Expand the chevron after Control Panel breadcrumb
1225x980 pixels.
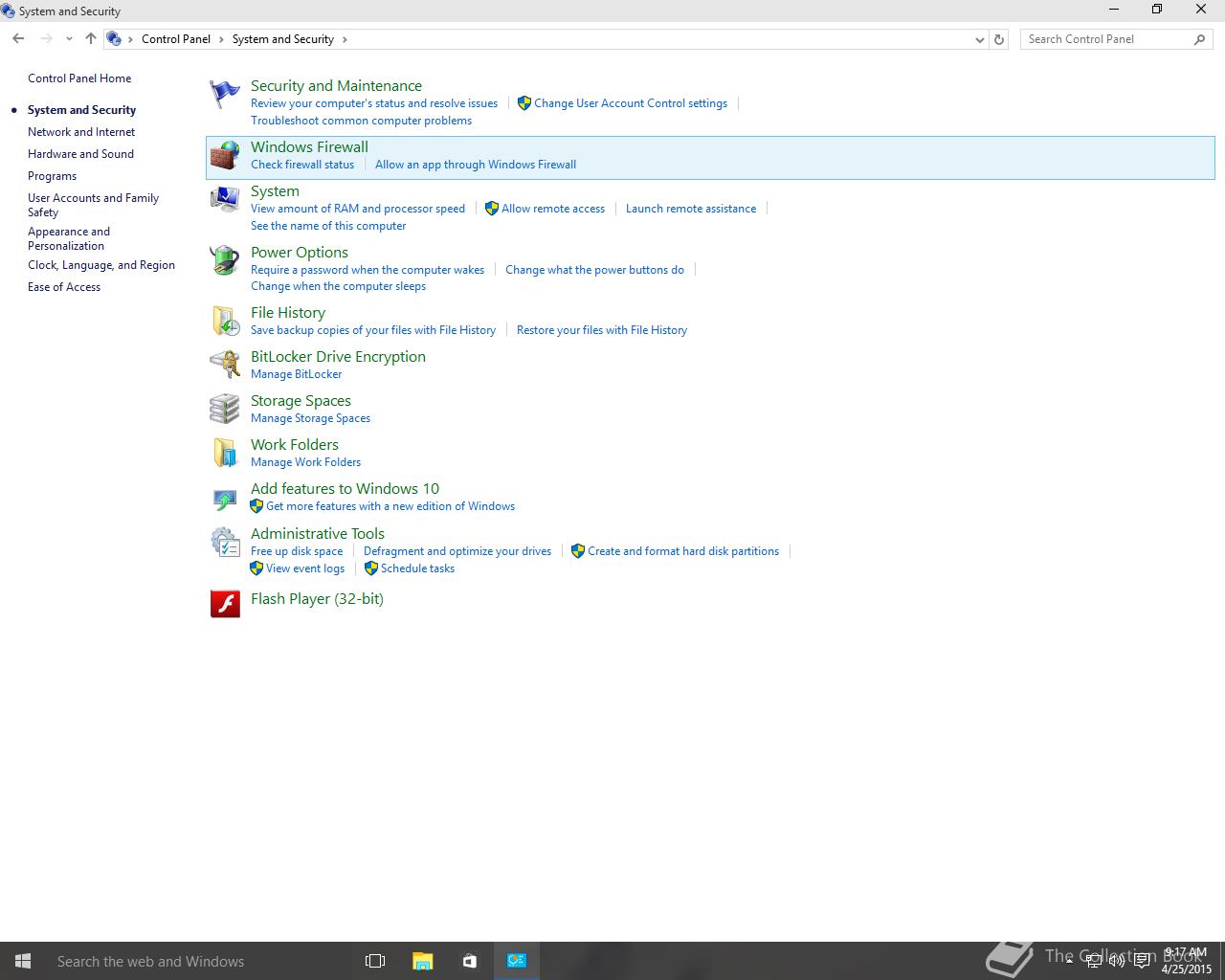pos(221,39)
